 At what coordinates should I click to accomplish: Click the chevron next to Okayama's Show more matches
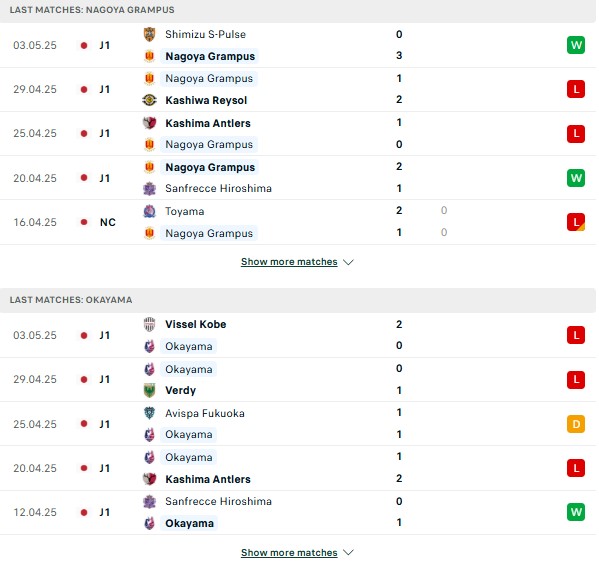[348, 552]
